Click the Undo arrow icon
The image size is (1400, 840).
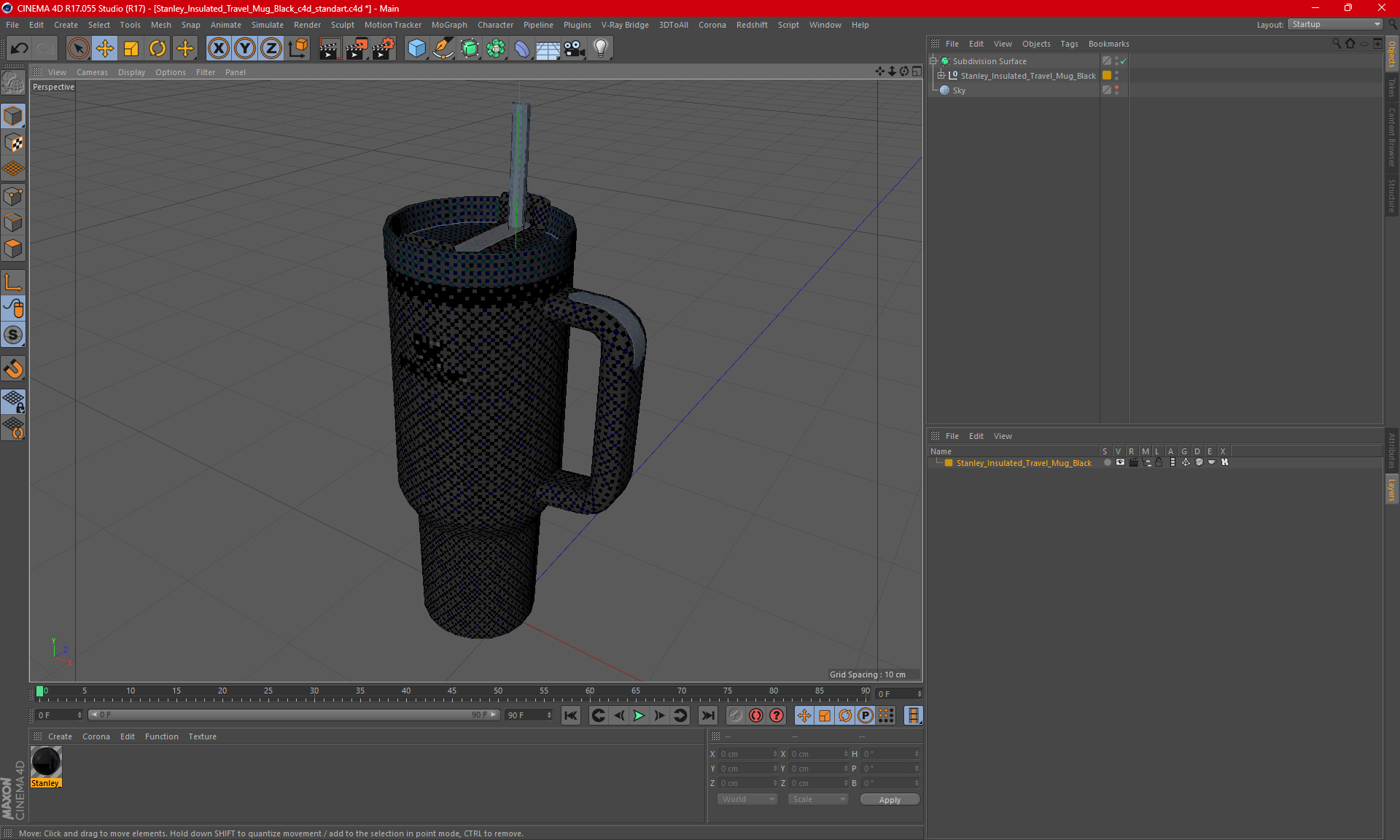pyautogui.click(x=20, y=48)
